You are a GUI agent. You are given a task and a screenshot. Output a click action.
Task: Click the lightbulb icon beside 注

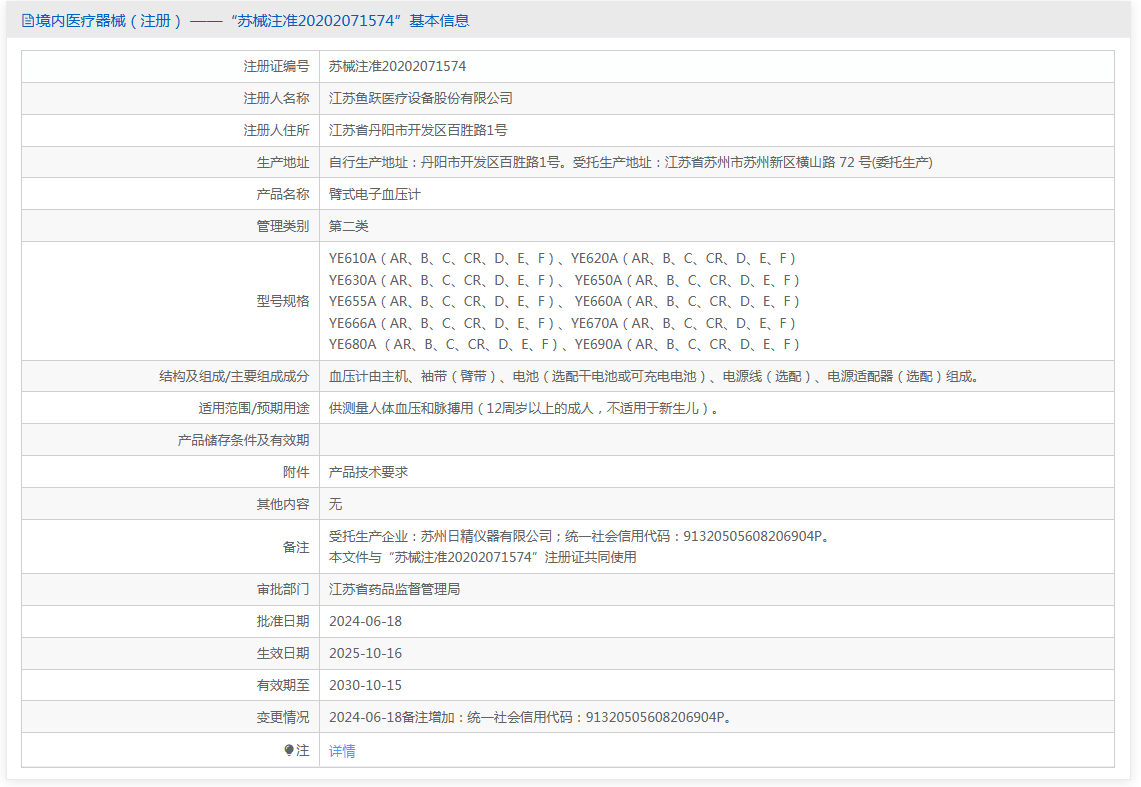[289, 750]
